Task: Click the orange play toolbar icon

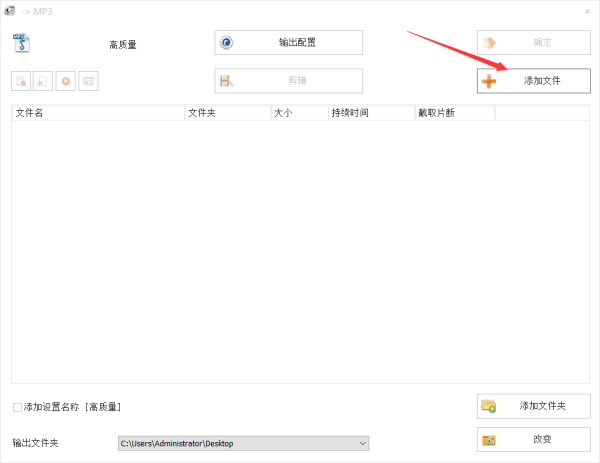Action: point(65,81)
